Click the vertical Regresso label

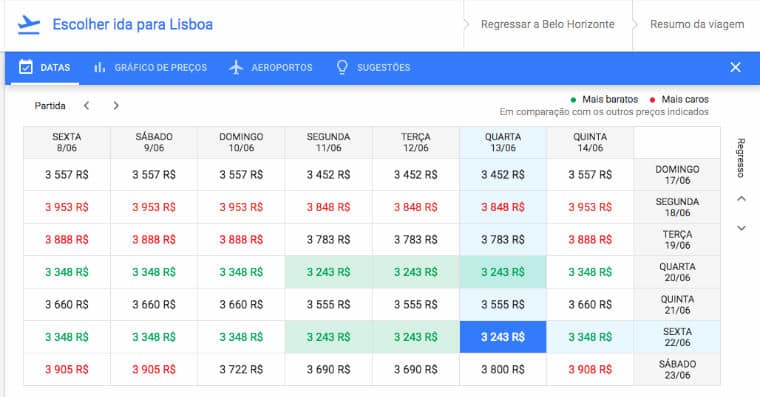point(741,158)
